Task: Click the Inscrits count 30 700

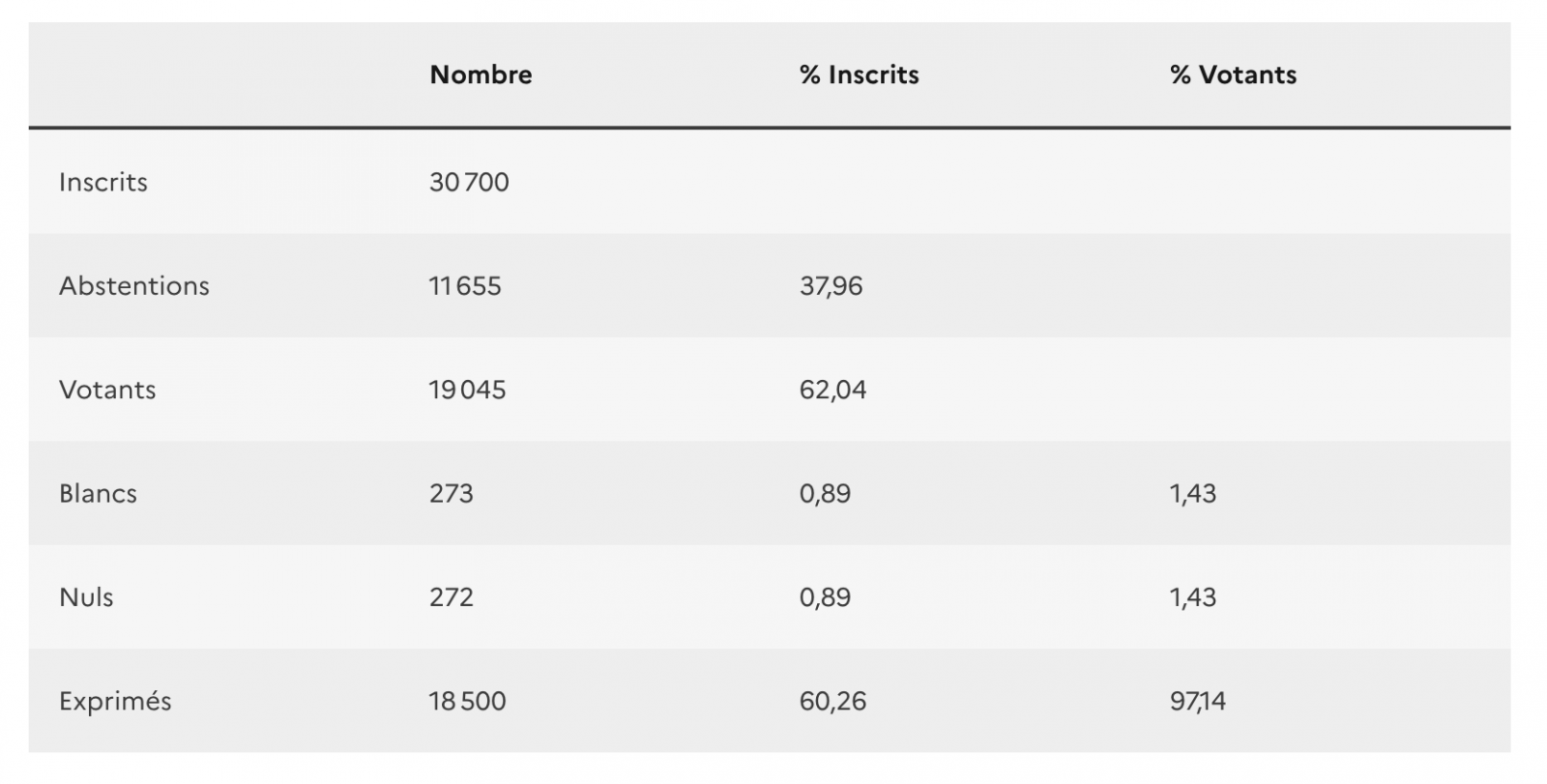Action: coord(469,183)
